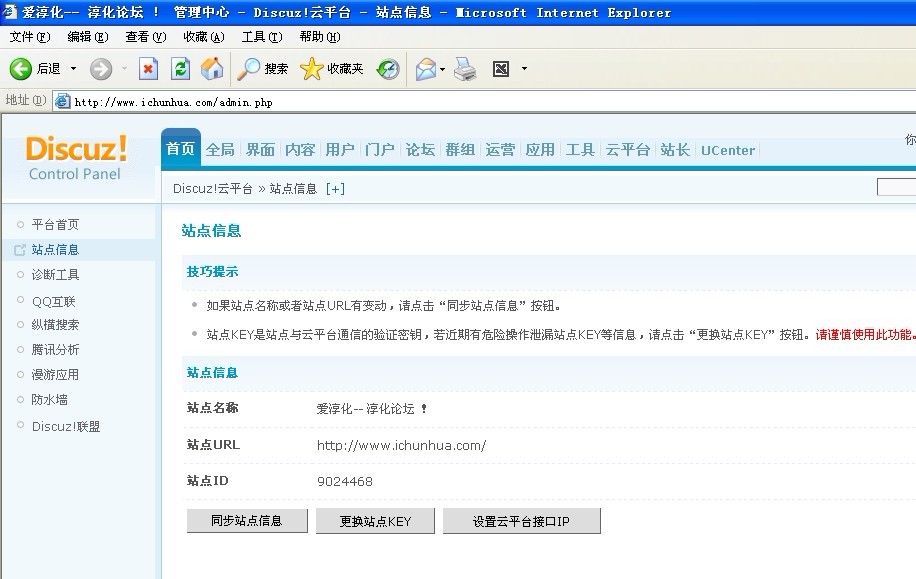Switch to the 门户 tab
Image resolution: width=916 pixels, height=579 pixels.
(380, 150)
